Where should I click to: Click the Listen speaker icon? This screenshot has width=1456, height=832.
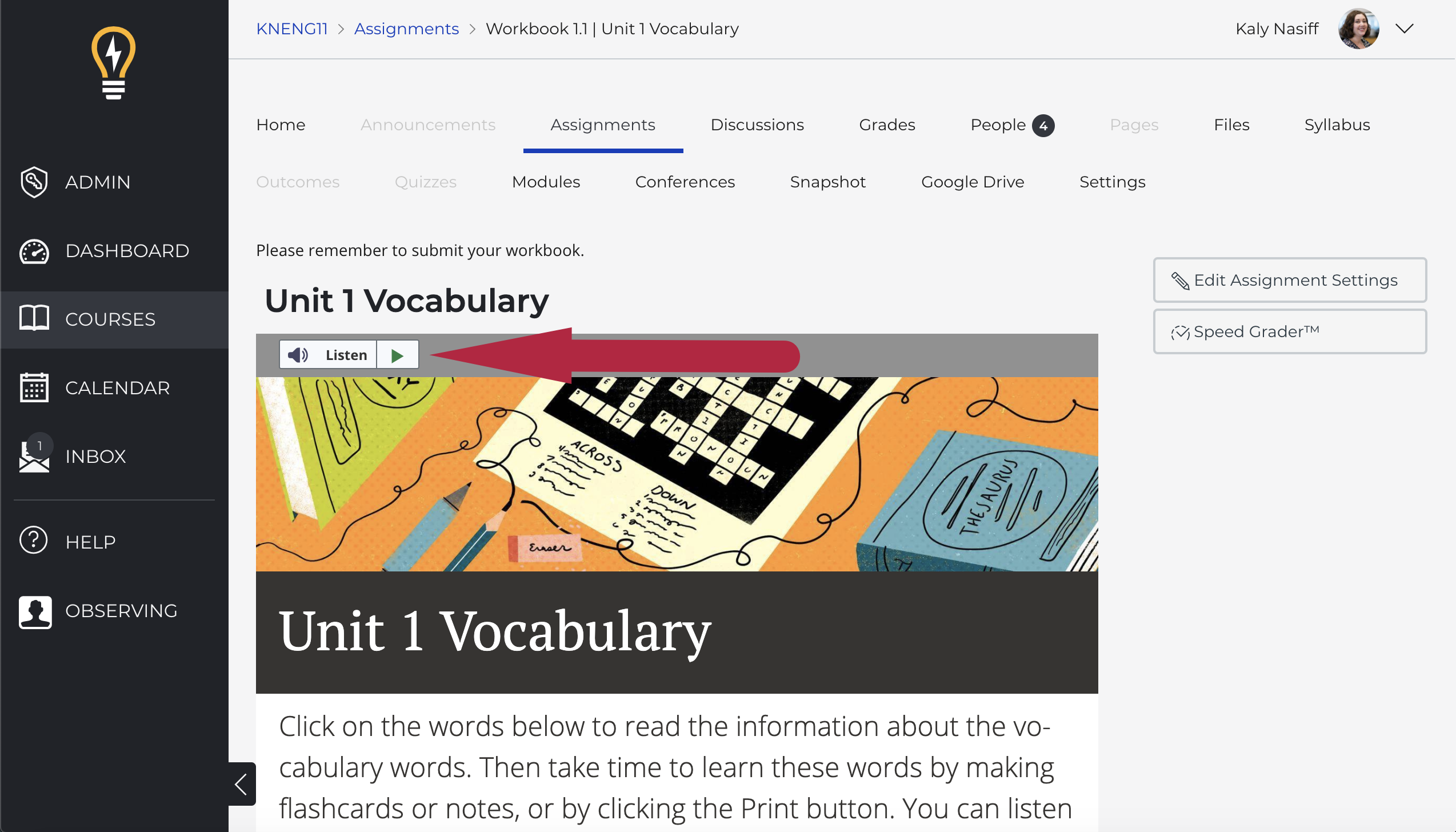click(x=298, y=355)
